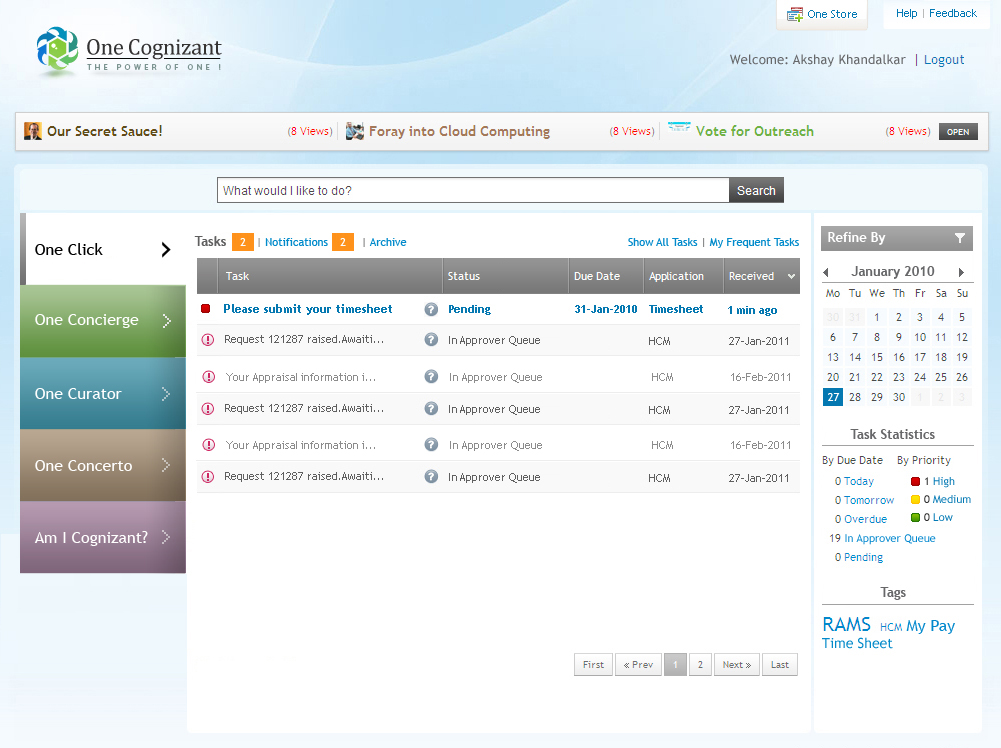Click the red priority icon on timesheet task
Image resolution: width=1001 pixels, height=748 pixels.
point(206,310)
